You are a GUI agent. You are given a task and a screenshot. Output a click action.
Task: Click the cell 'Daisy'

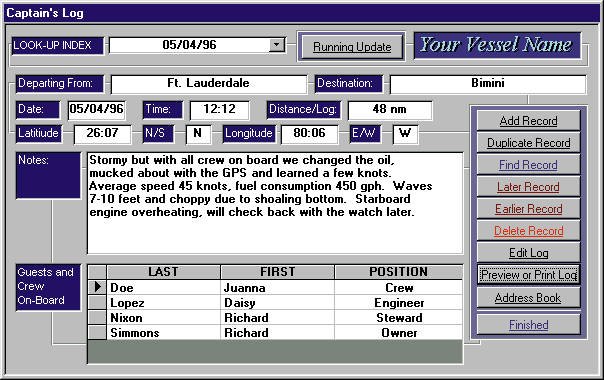point(277,303)
